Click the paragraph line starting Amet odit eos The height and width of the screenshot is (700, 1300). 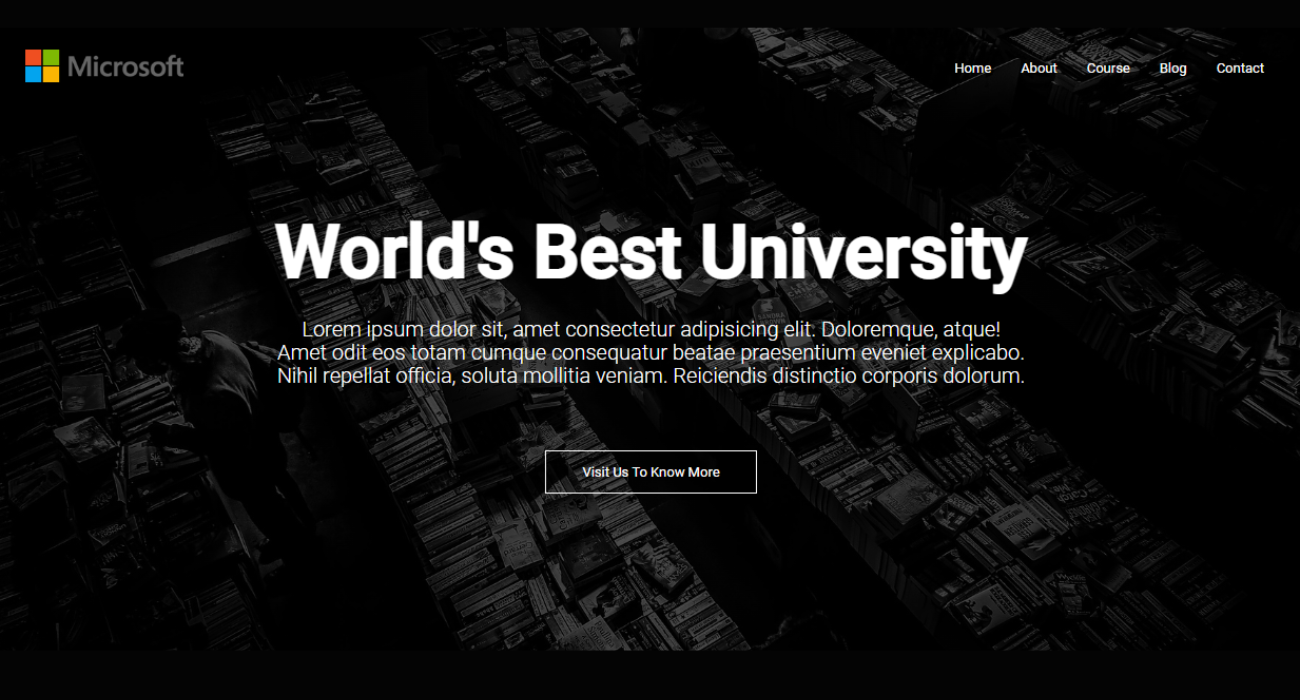click(650, 353)
